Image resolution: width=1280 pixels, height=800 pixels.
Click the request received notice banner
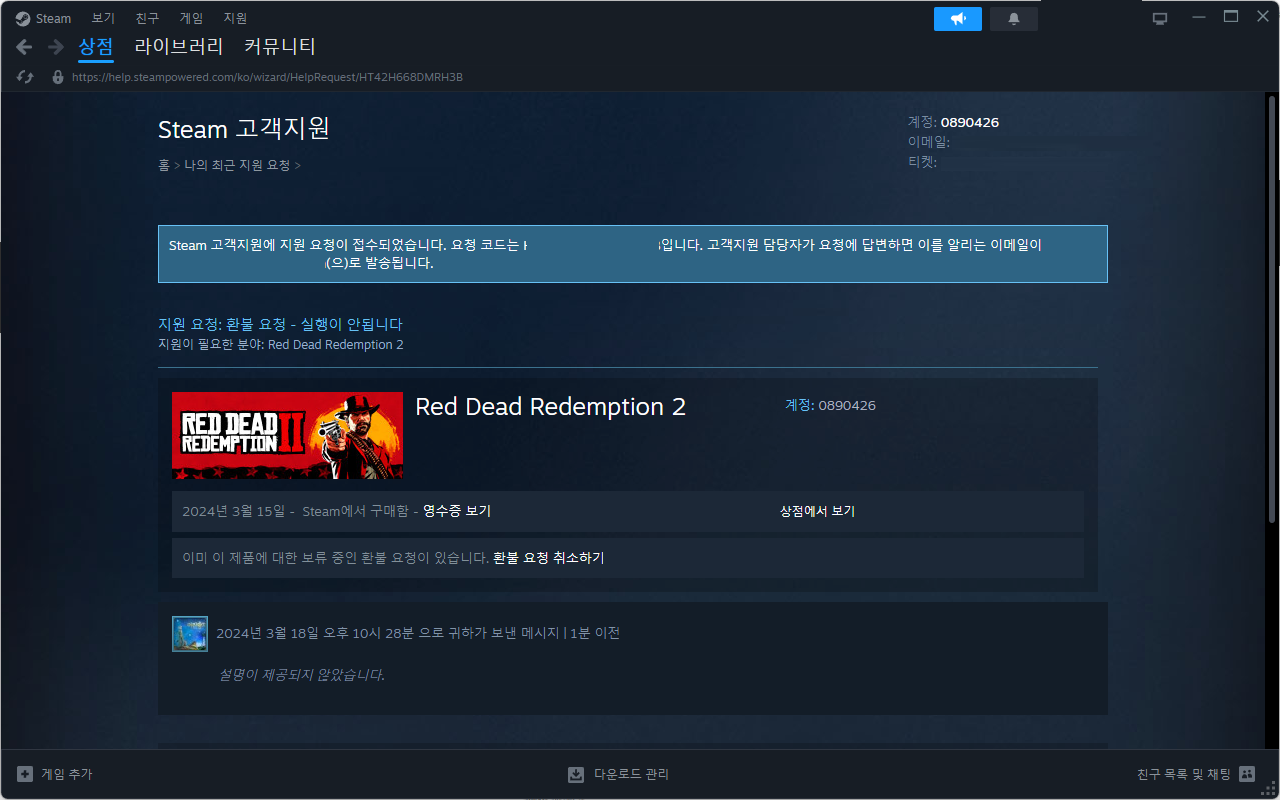(x=633, y=254)
